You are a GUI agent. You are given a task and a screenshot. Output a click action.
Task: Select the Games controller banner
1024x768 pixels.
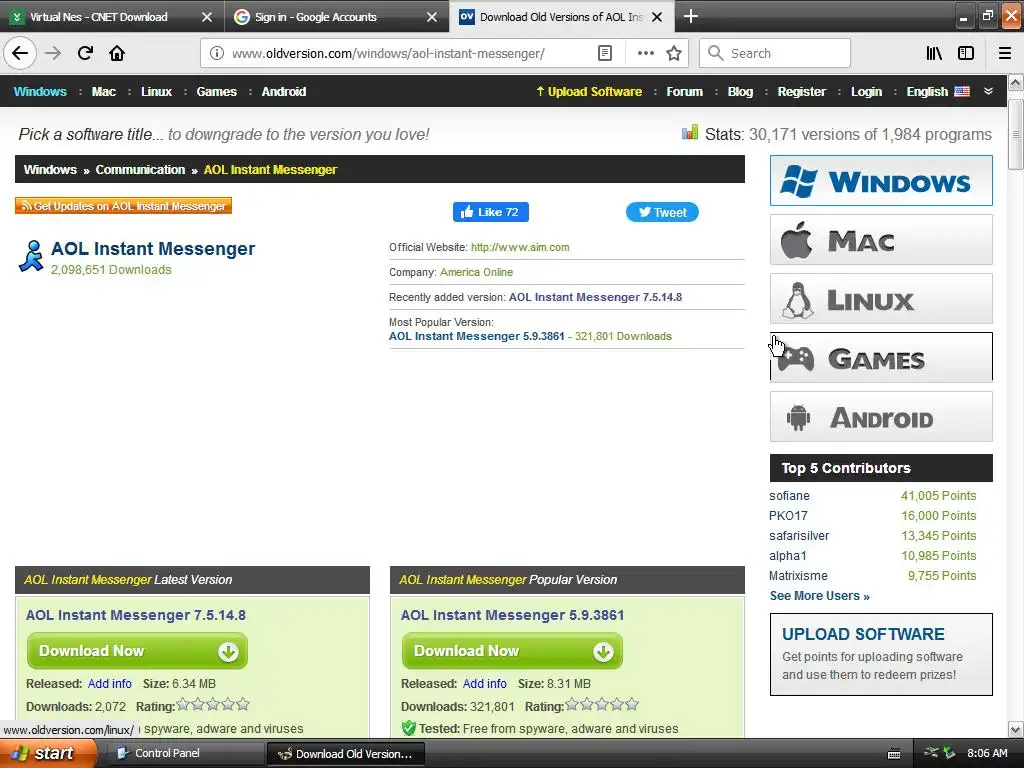pos(881,357)
